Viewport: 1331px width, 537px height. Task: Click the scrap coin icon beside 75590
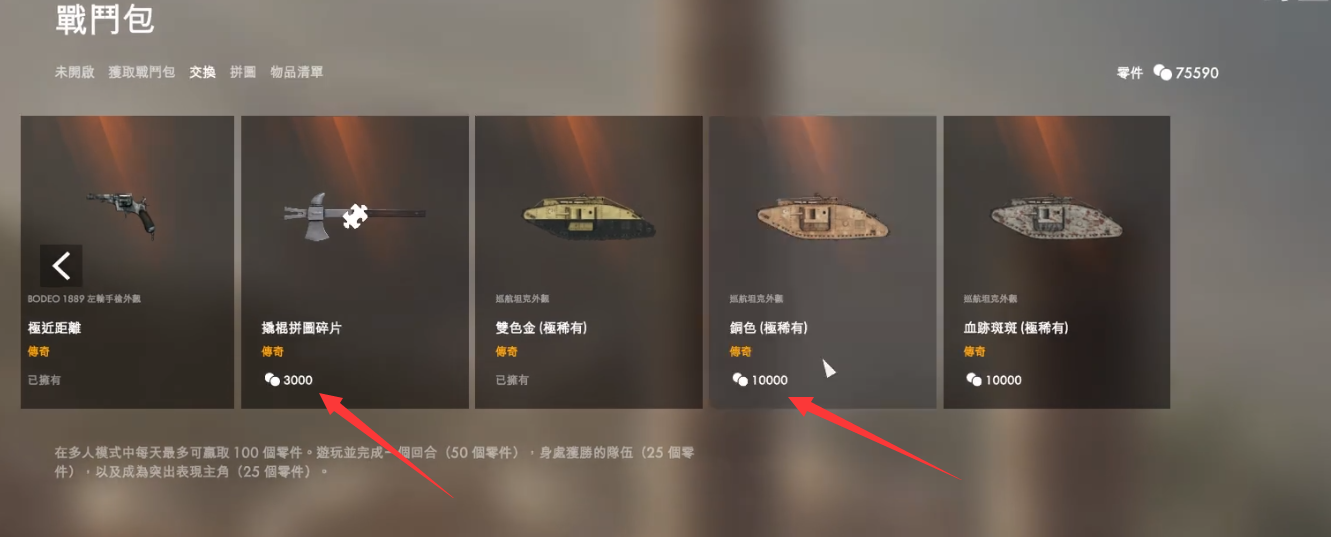(x=1162, y=73)
